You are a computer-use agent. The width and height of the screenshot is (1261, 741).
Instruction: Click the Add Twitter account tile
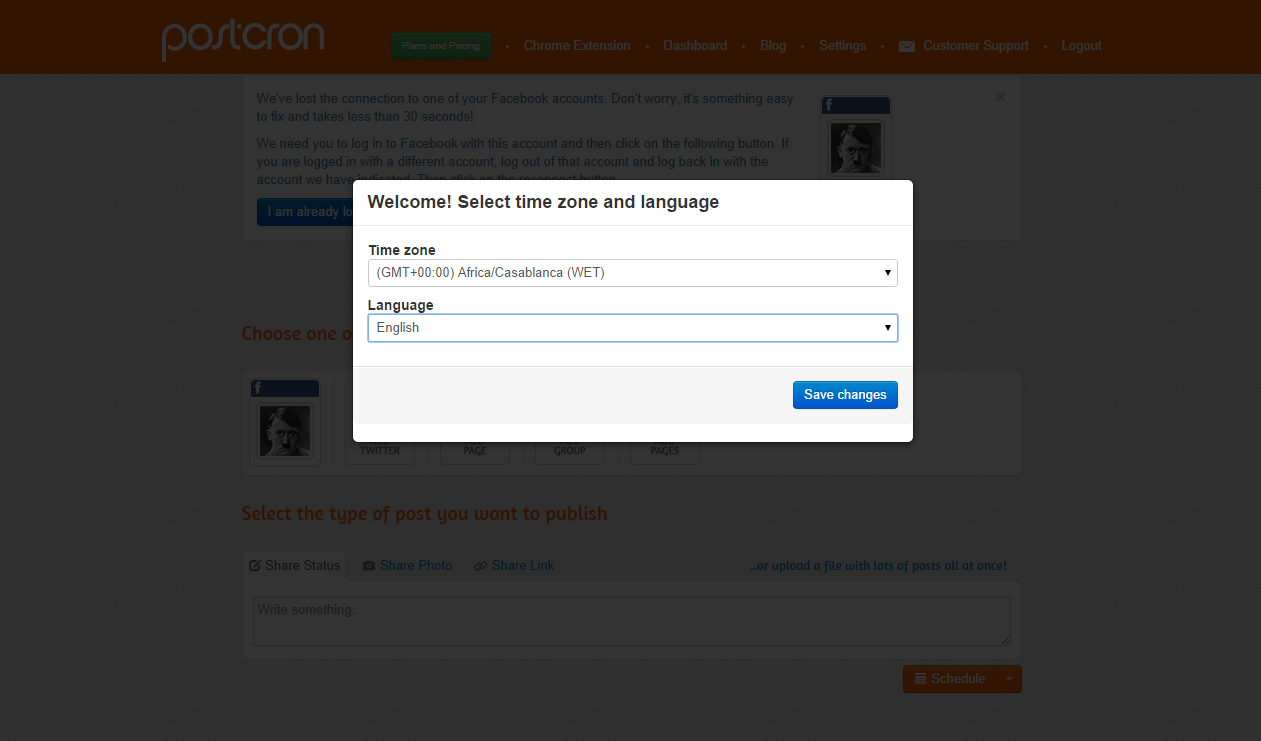380,440
